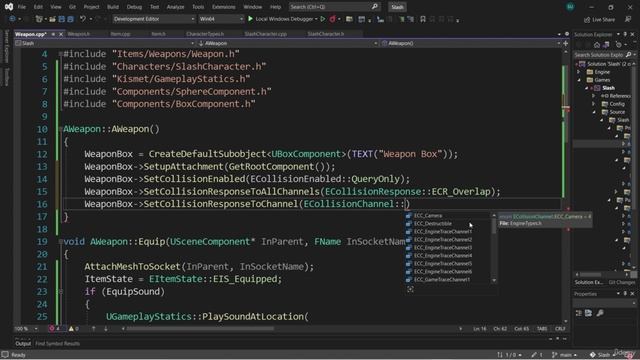Open the Extensions menu

click(224, 7)
